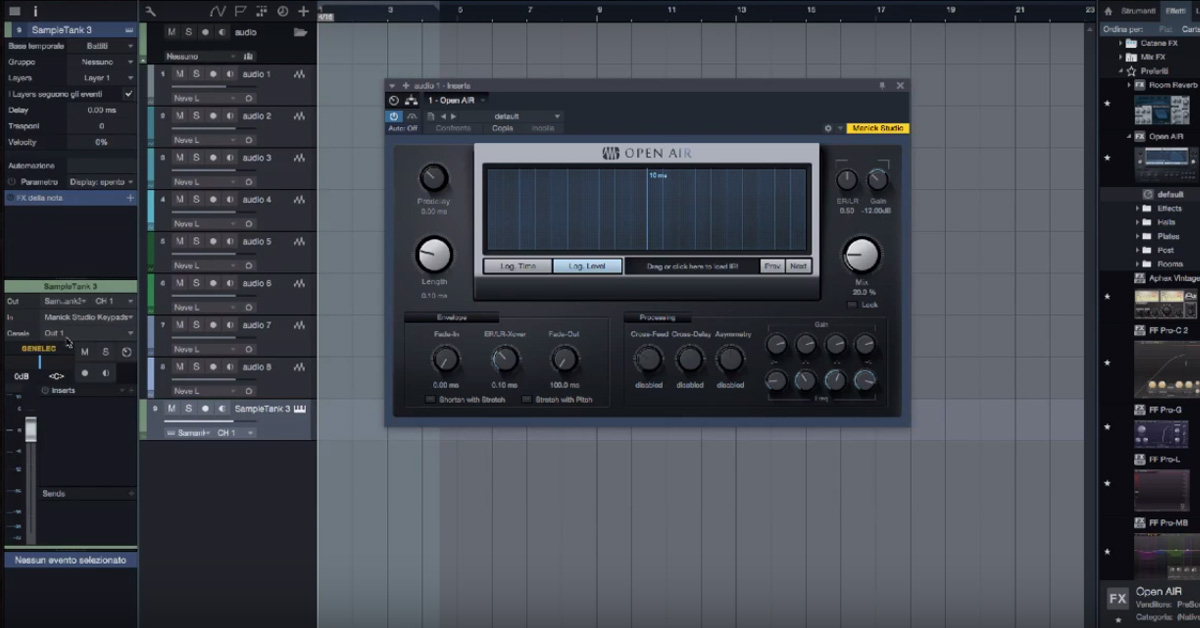Click the metronome clock icon in the toolbar
This screenshot has width=1200, height=628.
click(282, 11)
